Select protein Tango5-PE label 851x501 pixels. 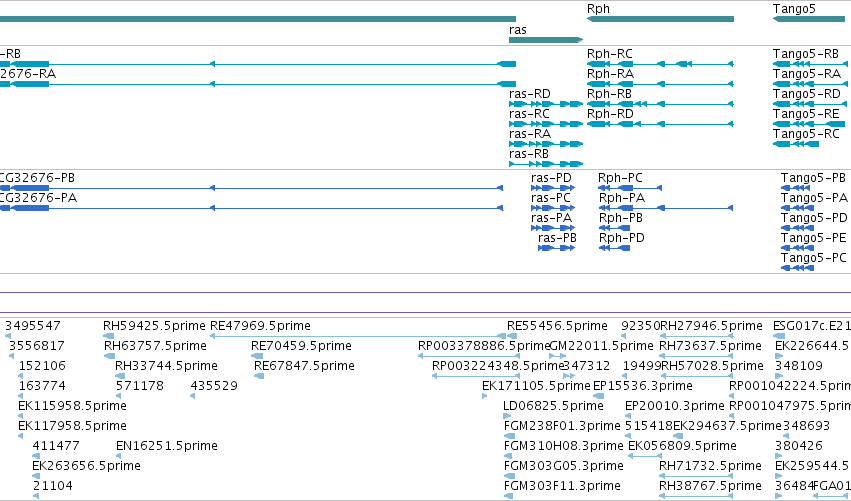point(814,238)
